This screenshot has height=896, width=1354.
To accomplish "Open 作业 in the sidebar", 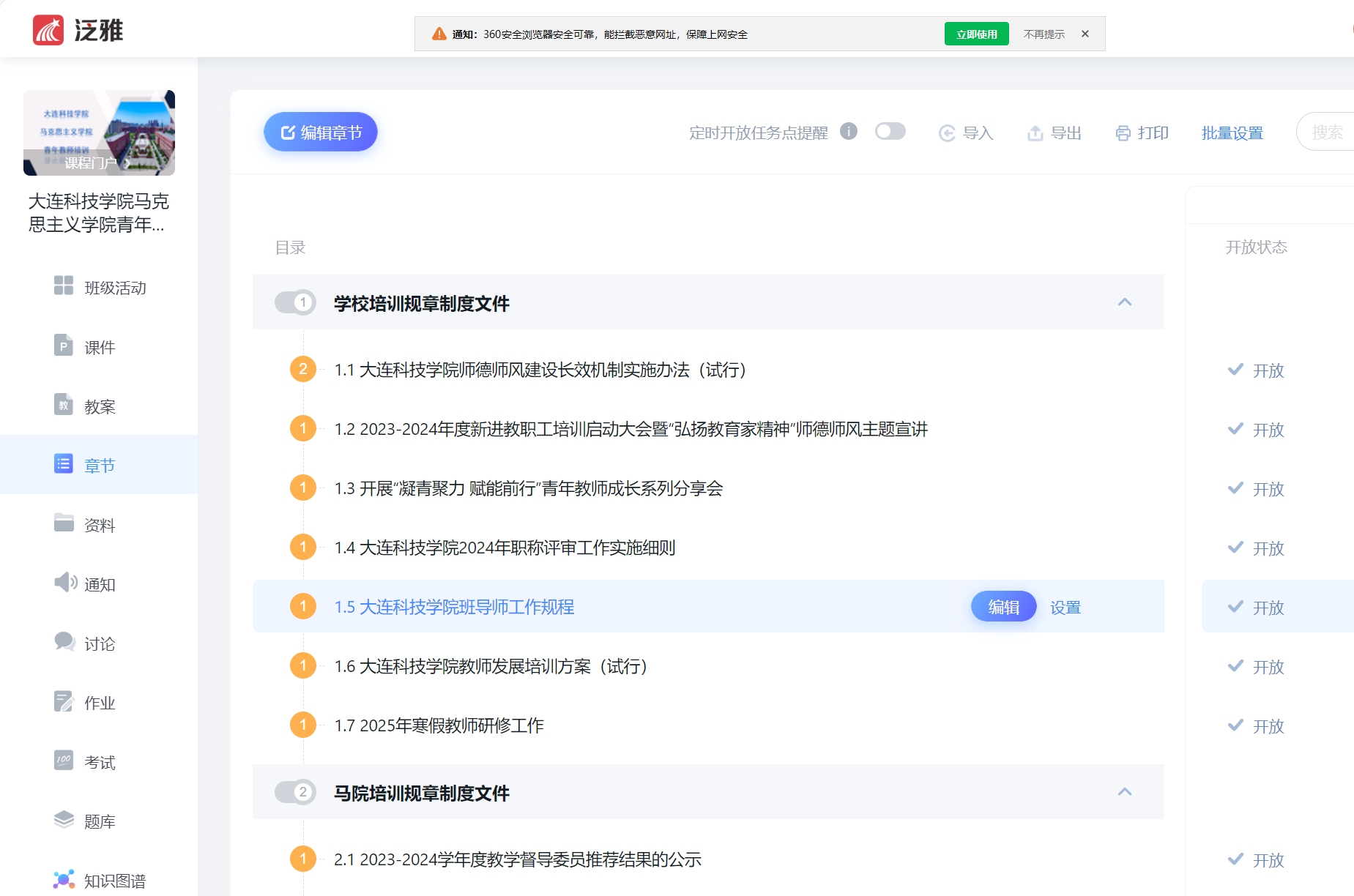I will click(x=99, y=702).
